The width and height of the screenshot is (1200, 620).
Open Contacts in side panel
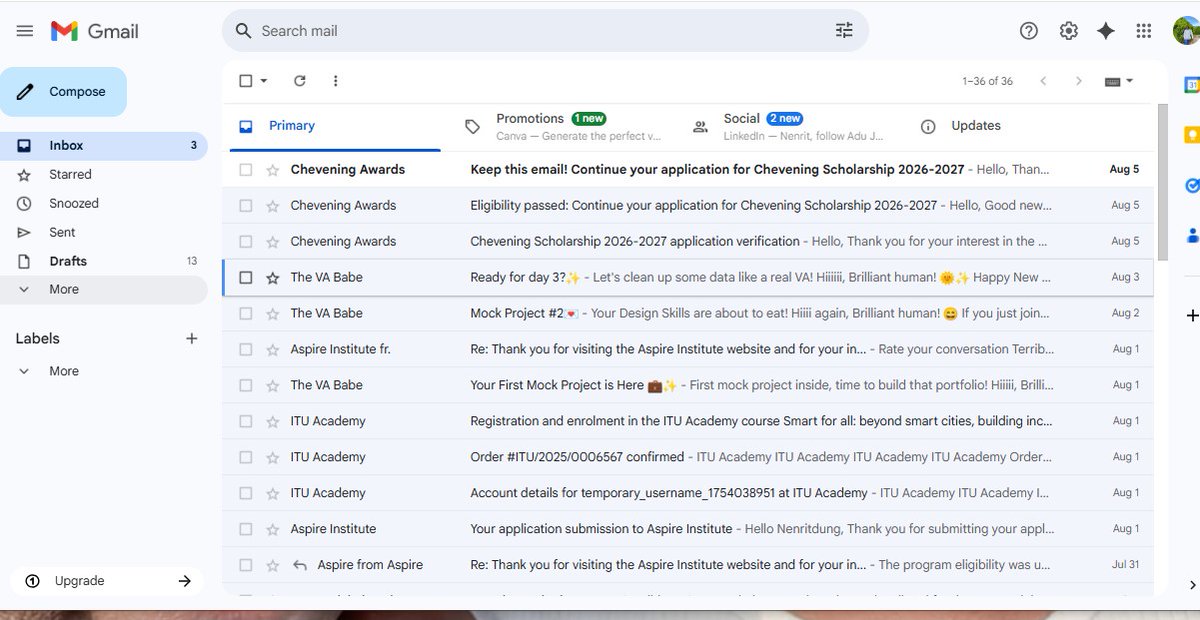pyautogui.click(x=1192, y=235)
